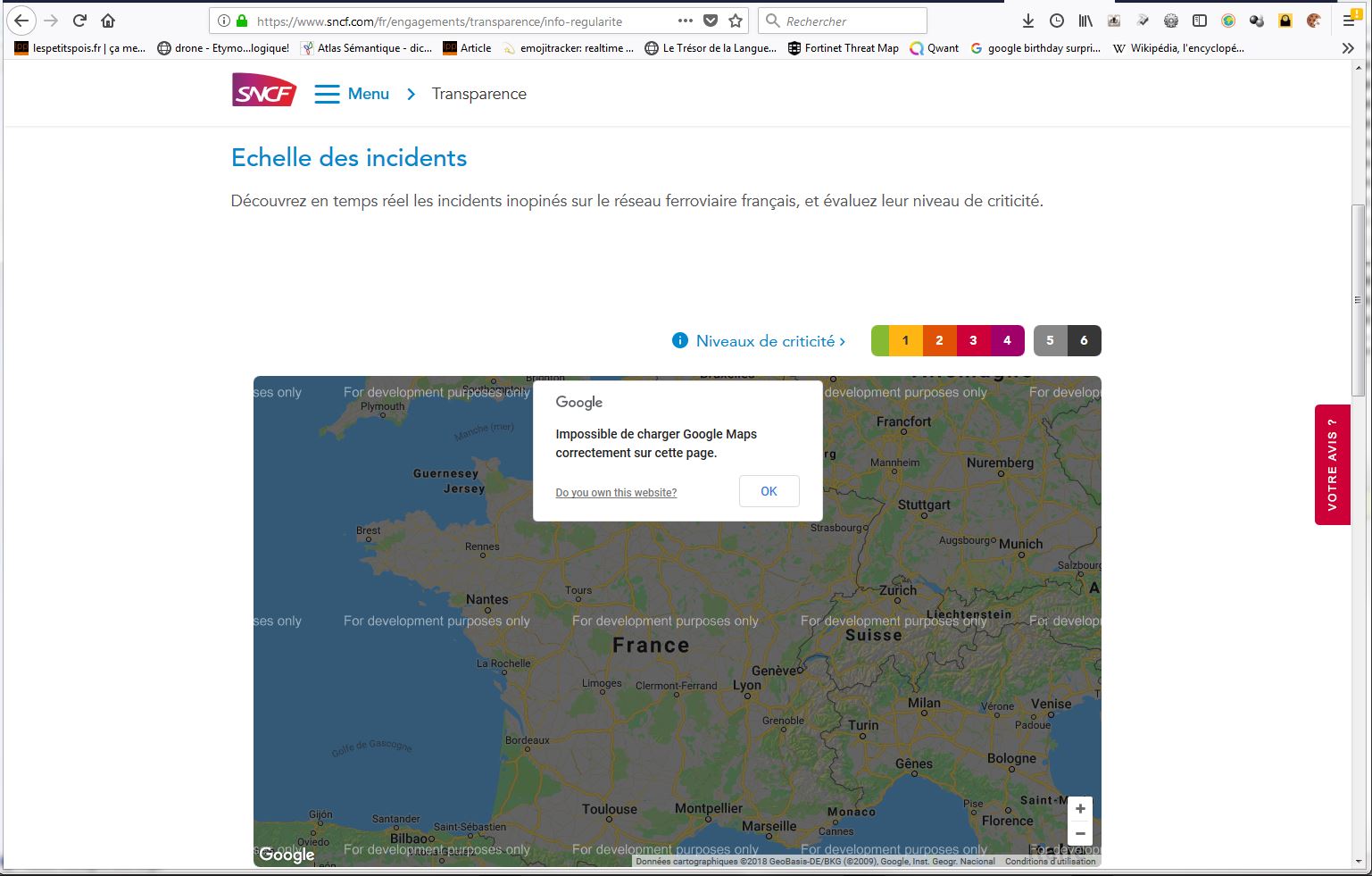Click the address bar URL
1372x876 pixels.
tap(439, 21)
